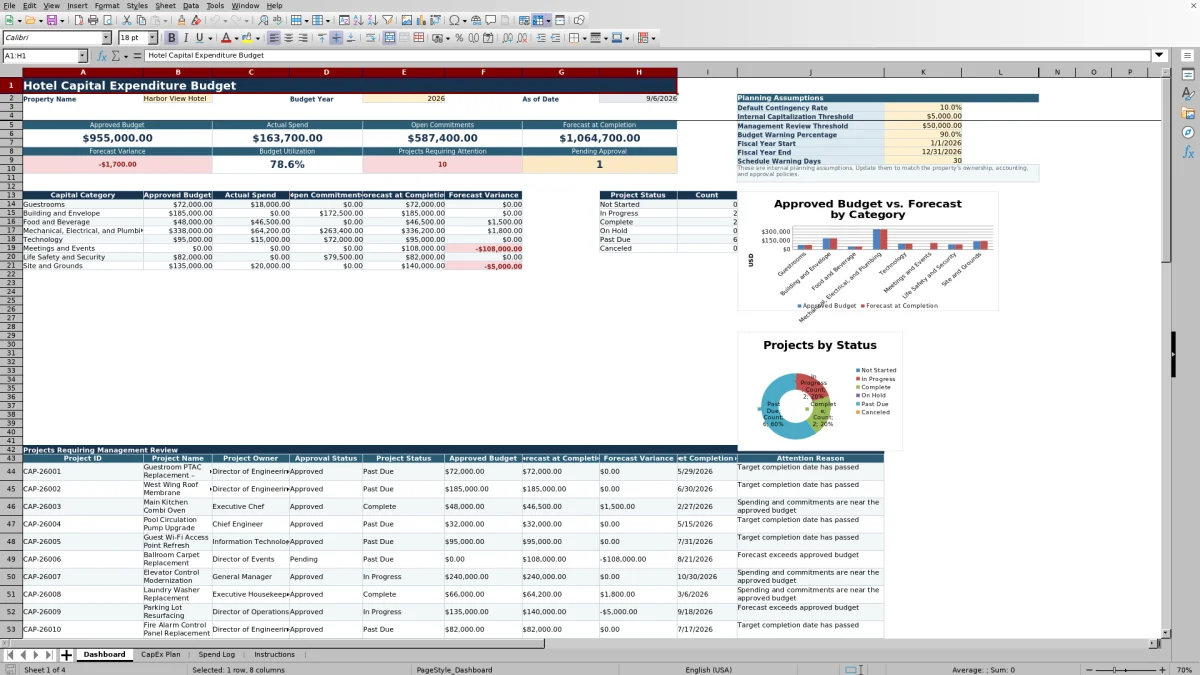Open the Borders dropdown arrow
This screenshot has width=1200, height=675.
(x=583, y=38)
